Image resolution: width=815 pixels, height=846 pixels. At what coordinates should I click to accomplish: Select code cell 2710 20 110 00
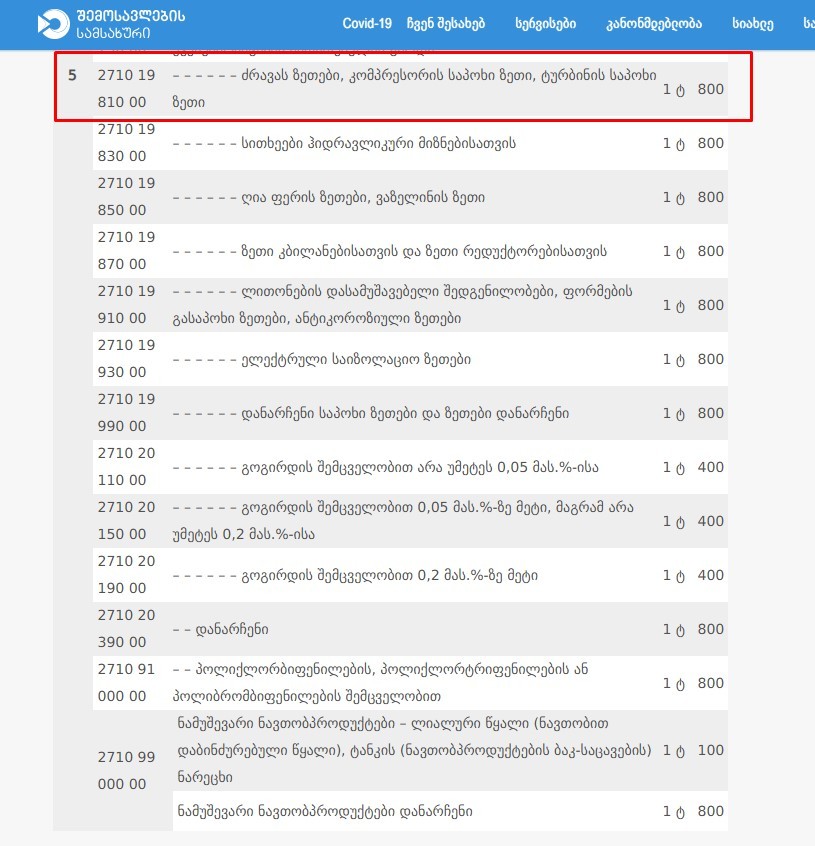pos(126,466)
